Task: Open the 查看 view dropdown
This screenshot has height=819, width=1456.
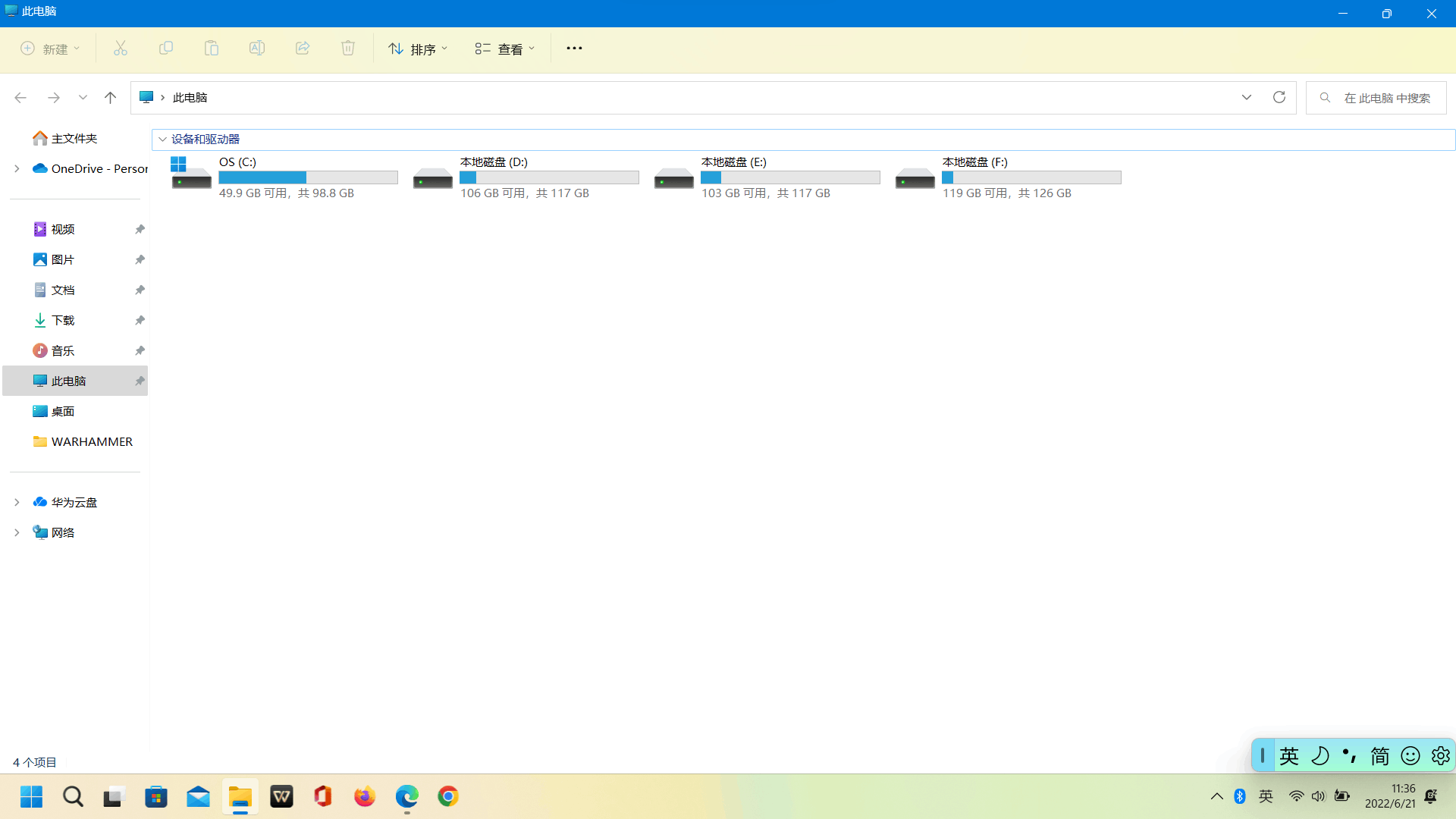Action: (x=505, y=49)
